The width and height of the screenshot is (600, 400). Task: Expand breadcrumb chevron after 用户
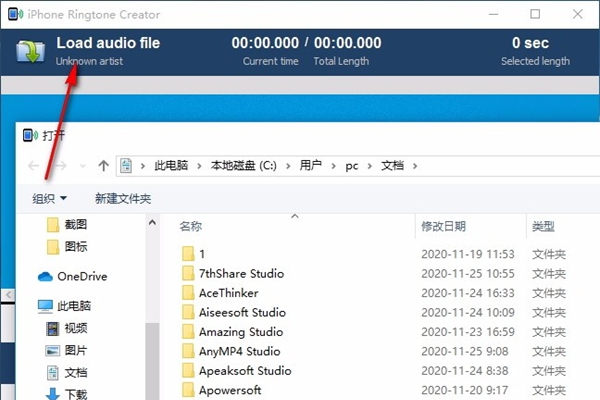[334, 166]
